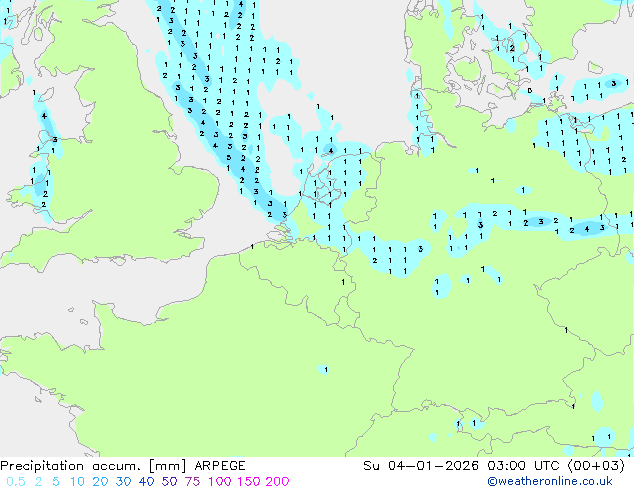Image resolution: width=634 pixels, height=490 pixels.
Task: Click the 'Su 04-01-2026' date text
Action: coord(421,466)
